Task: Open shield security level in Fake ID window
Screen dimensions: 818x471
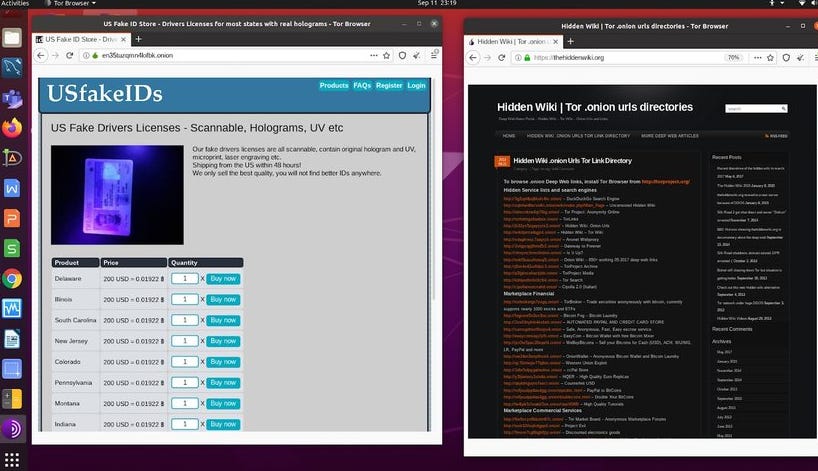Action: click(x=402, y=55)
